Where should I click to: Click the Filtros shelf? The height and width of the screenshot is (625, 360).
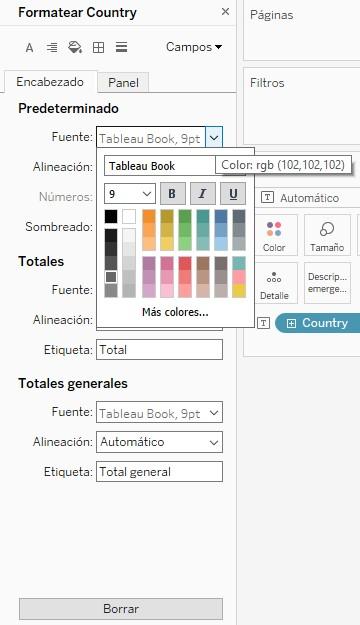tap(301, 106)
